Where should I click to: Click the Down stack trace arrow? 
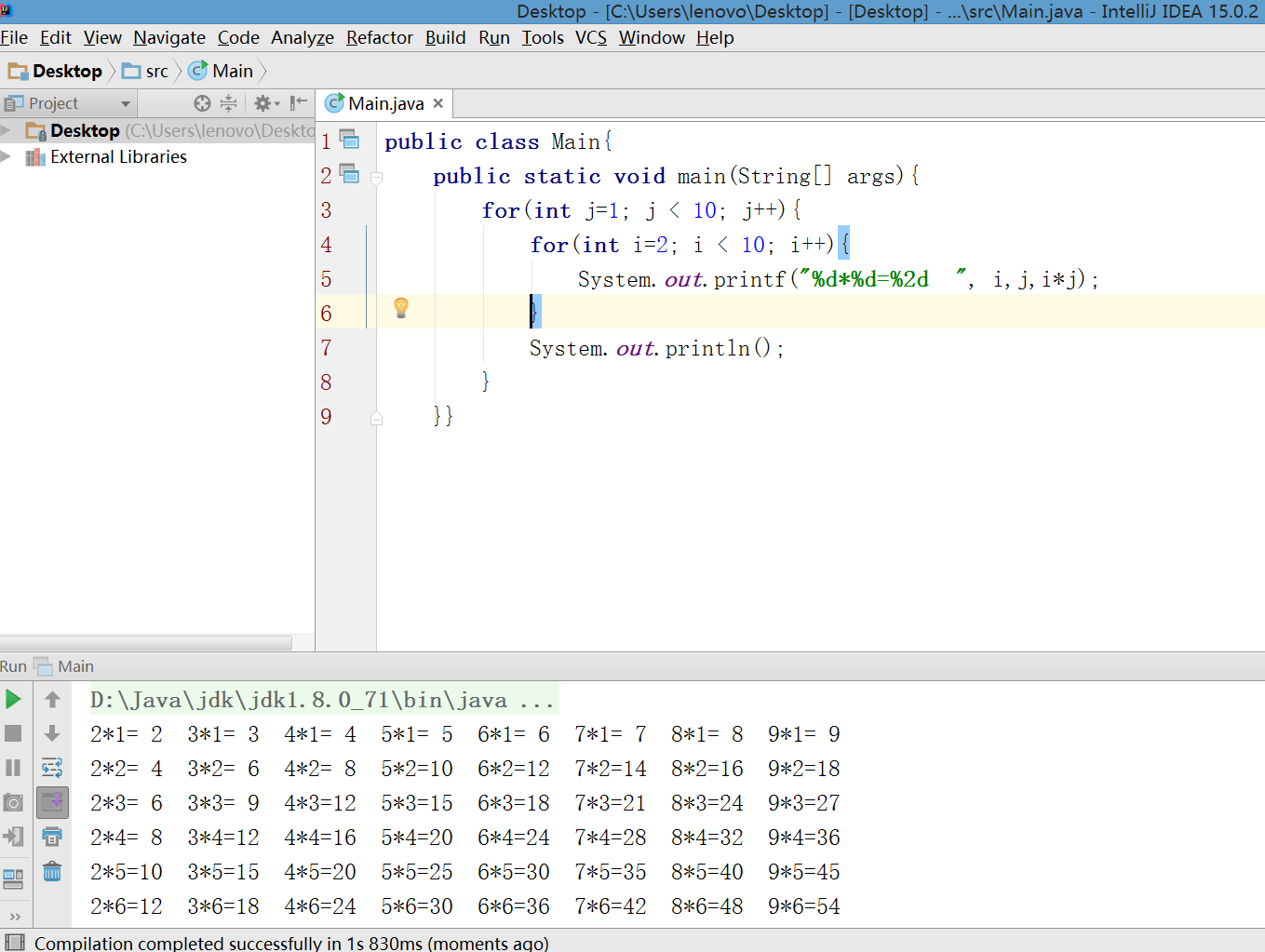tap(52, 733)
